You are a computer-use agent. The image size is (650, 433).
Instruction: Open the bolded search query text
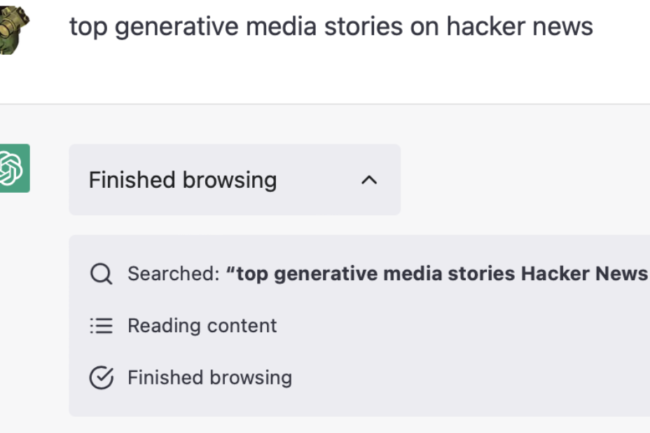pos(437,274)
